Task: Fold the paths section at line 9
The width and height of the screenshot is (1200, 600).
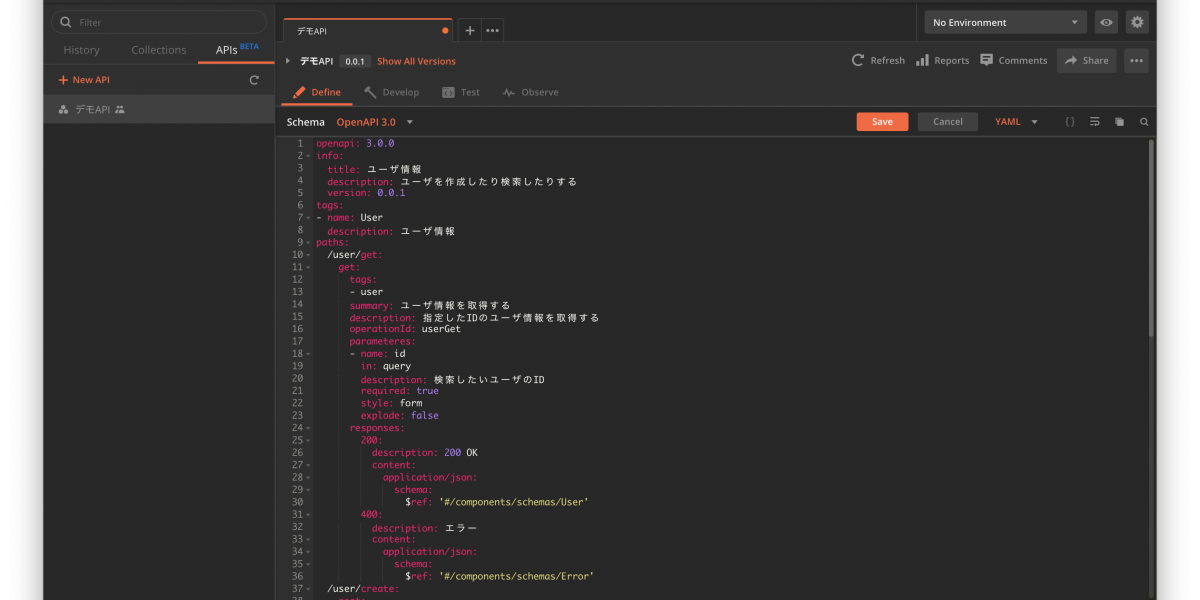Action: coord(308,243)
